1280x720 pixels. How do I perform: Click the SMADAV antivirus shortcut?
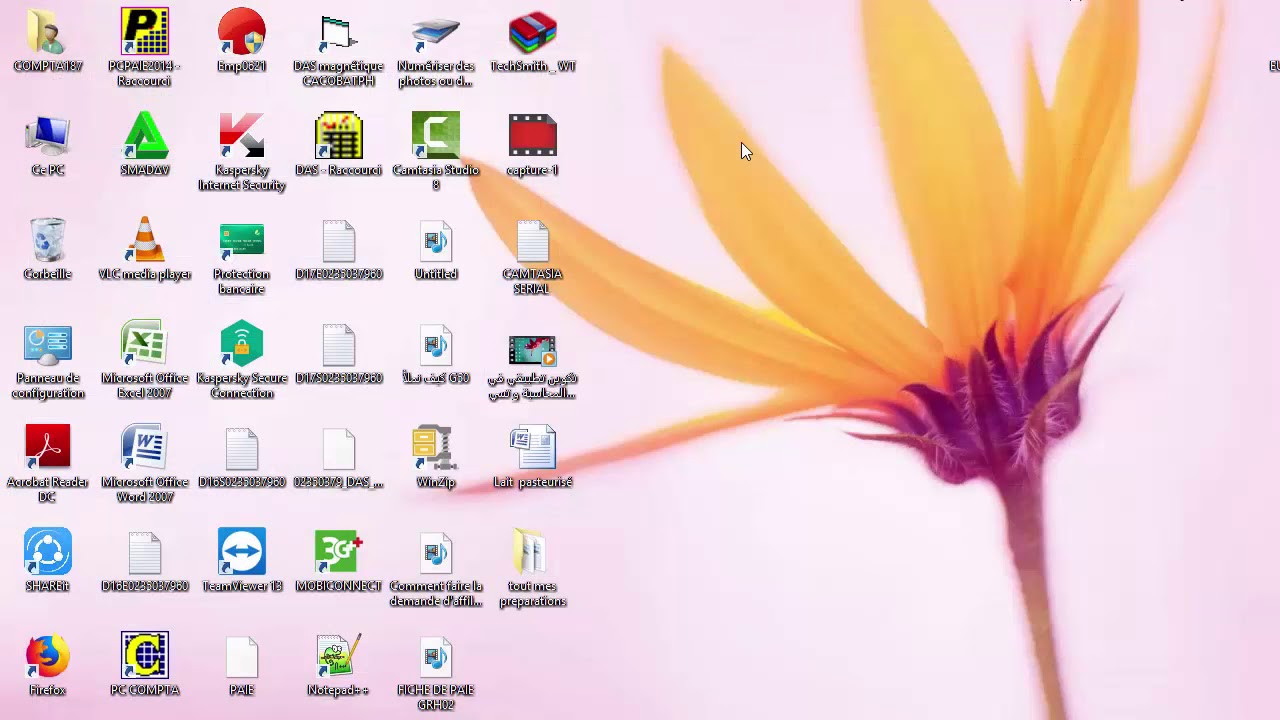click(145, 136)
